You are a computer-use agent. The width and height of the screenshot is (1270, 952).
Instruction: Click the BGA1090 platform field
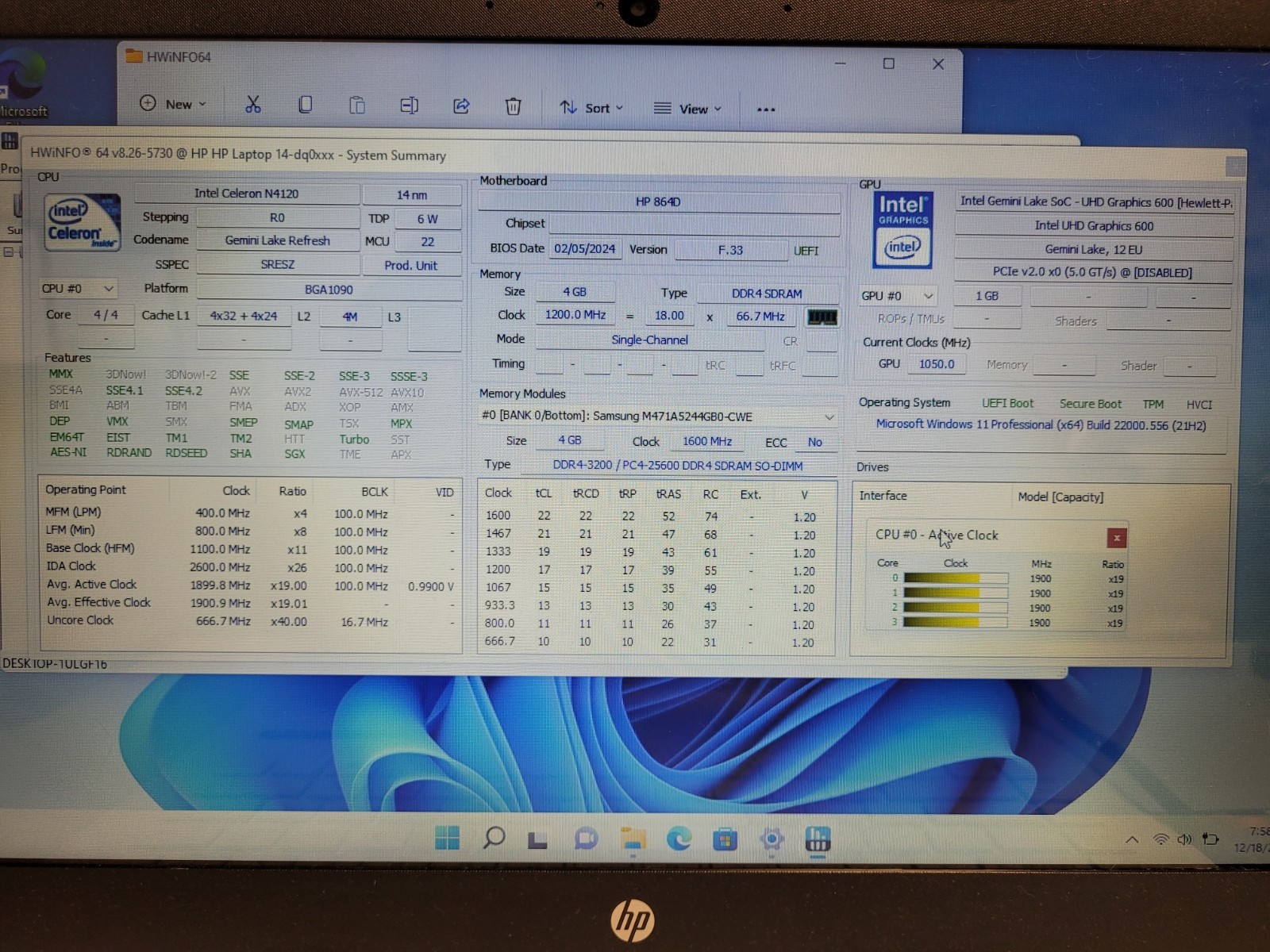[x=329, y=290]
